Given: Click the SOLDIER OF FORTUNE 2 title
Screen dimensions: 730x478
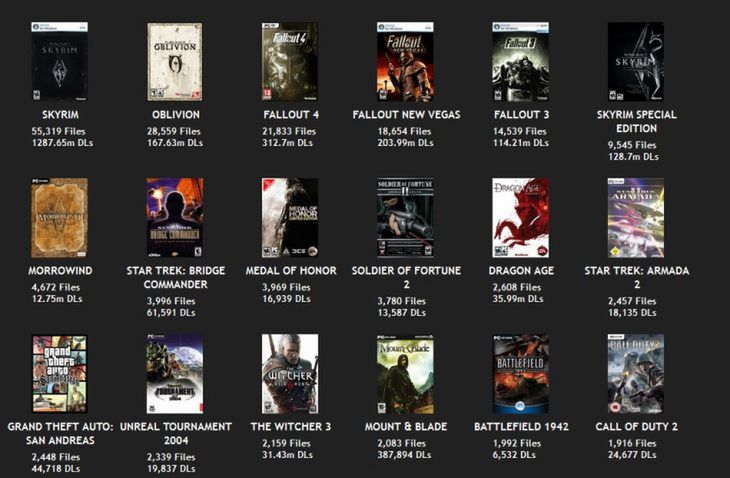Looking at the screenshot, I should pos(406,277).
